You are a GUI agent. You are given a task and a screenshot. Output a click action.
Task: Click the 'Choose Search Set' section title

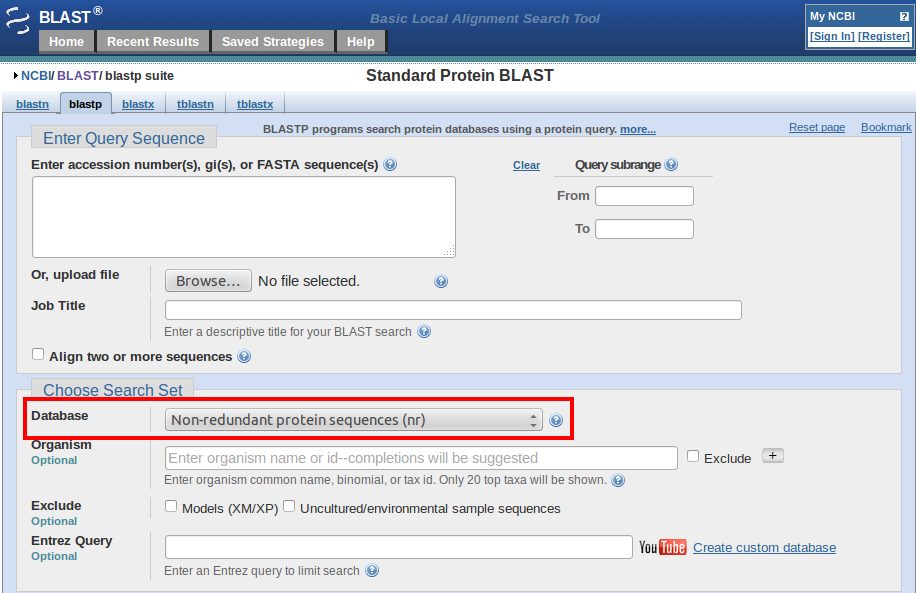click(x=113, y=390)
